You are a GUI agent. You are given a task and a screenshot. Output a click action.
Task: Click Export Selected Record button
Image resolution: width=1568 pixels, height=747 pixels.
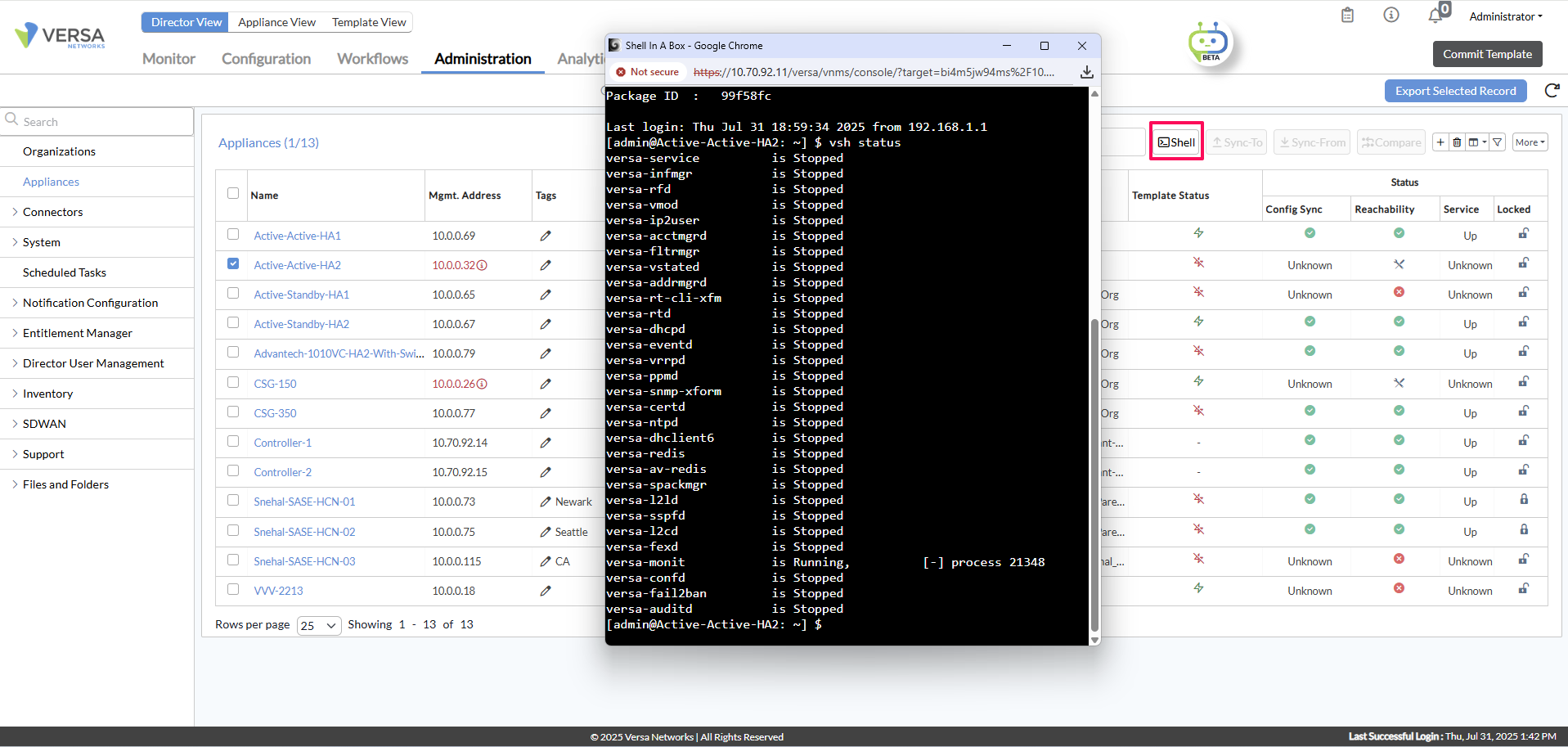tap(1455, 91)
